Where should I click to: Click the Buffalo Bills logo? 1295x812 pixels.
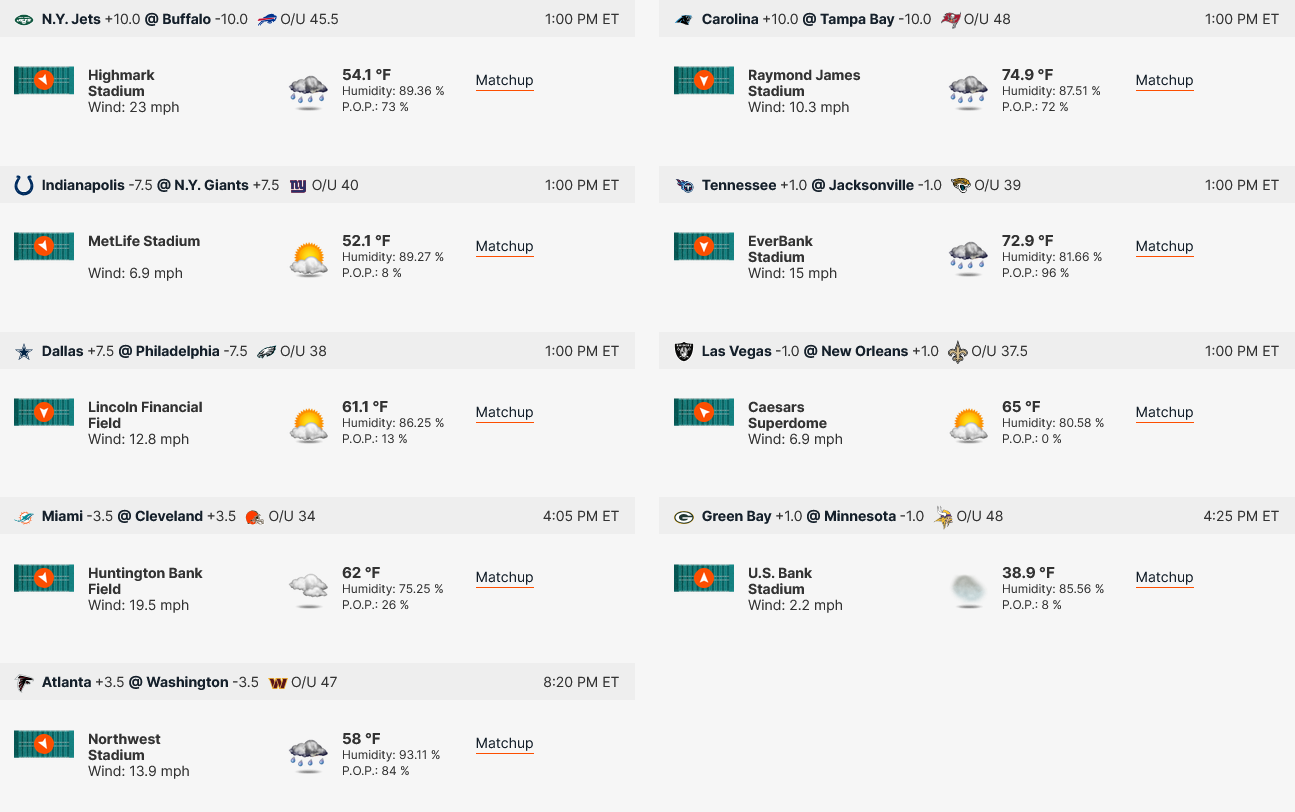[267, 19]
